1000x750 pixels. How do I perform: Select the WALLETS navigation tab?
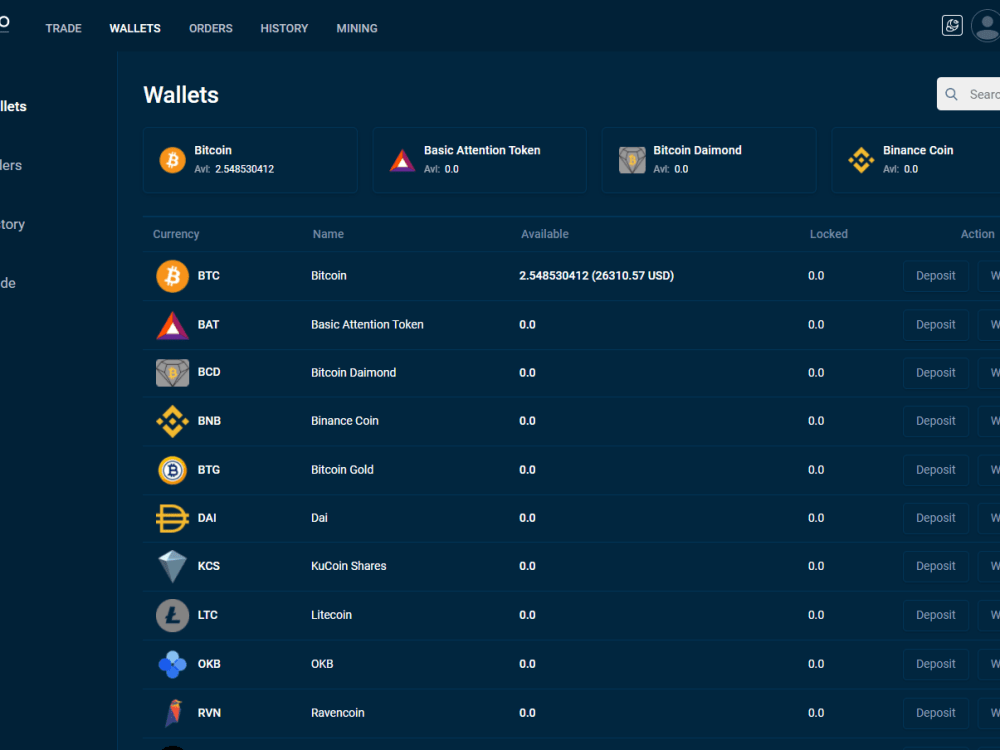point(135,28)
